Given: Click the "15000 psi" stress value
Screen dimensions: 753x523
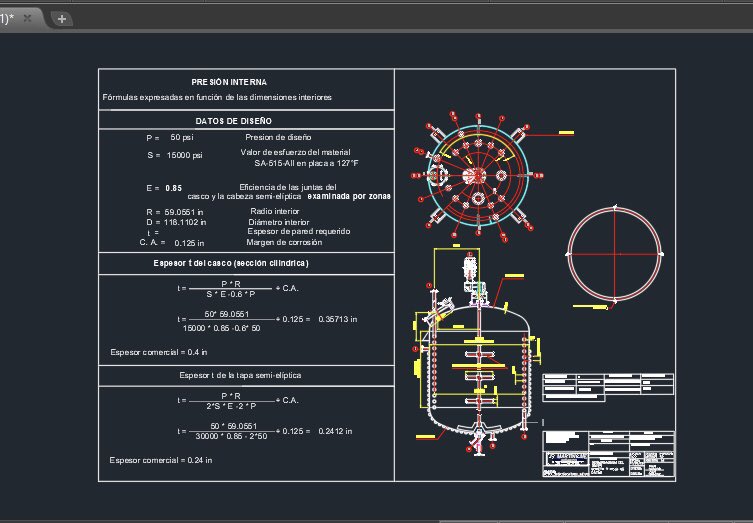Looking at the screenshot, I should pos(184,155).
